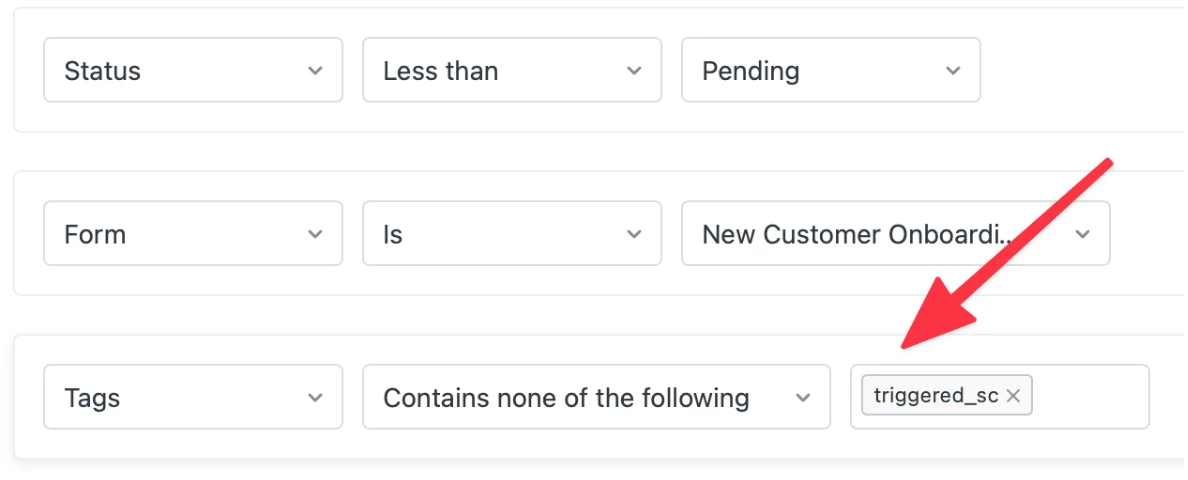Click the chevron on the Status dropdown
Image resolution: width=1188 pixels, height=480 pixels.
pyautogui.click(x=315, y=71)
